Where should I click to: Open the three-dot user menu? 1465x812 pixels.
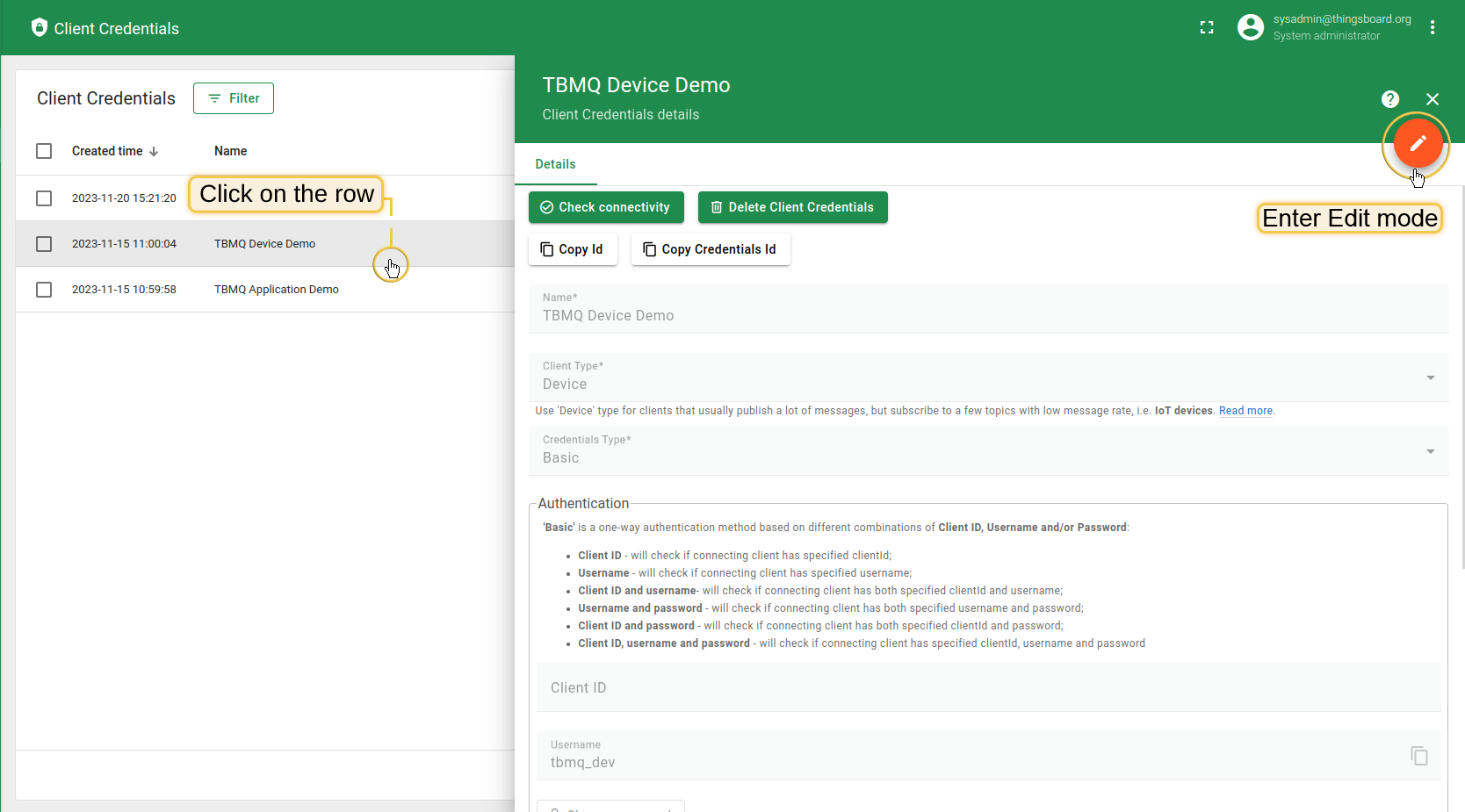pyautogui.click(x=1433, y=28)
